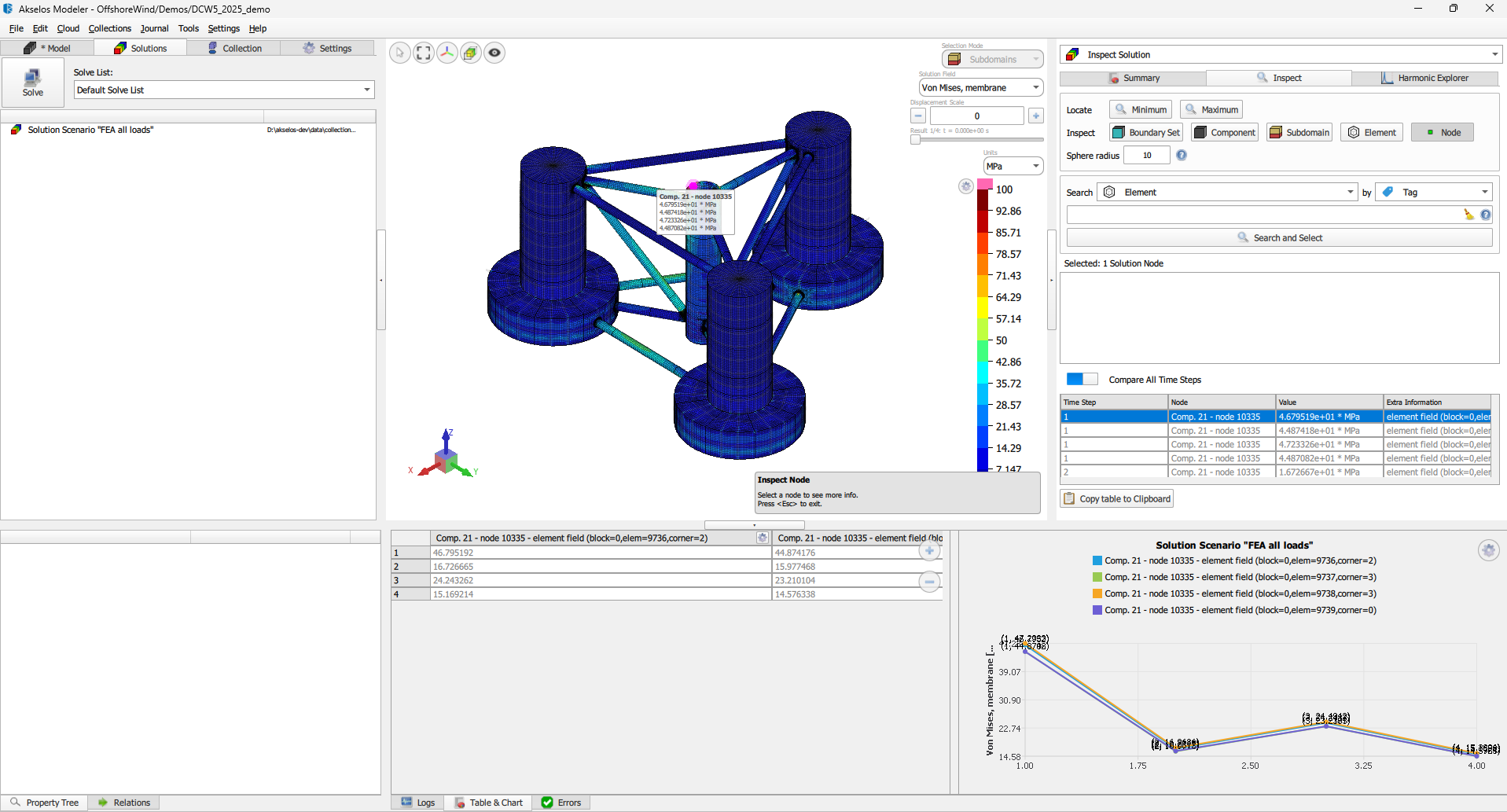Increase displacement scale with plus button
Screen dimensions: 1507x812
click(1036, 116)
